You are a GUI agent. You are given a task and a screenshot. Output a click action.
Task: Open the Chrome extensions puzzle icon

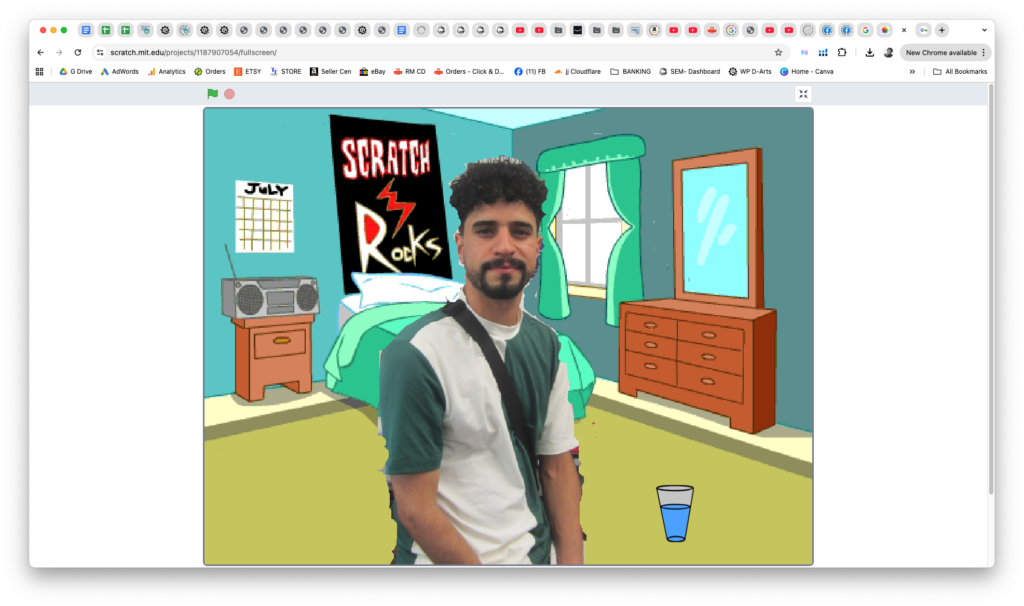pos(842,52)
